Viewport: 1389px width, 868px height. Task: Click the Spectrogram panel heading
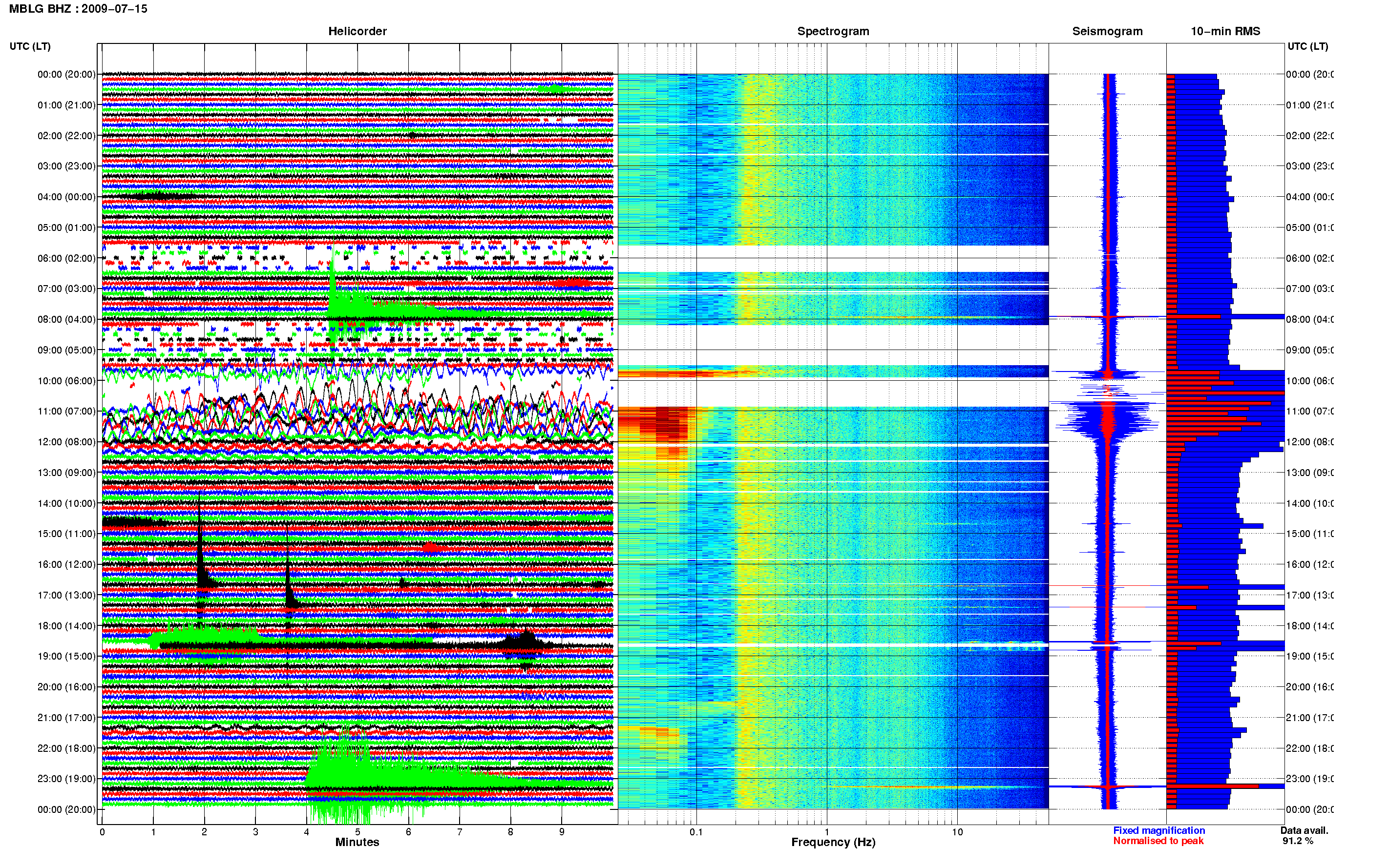coord(833,31)
